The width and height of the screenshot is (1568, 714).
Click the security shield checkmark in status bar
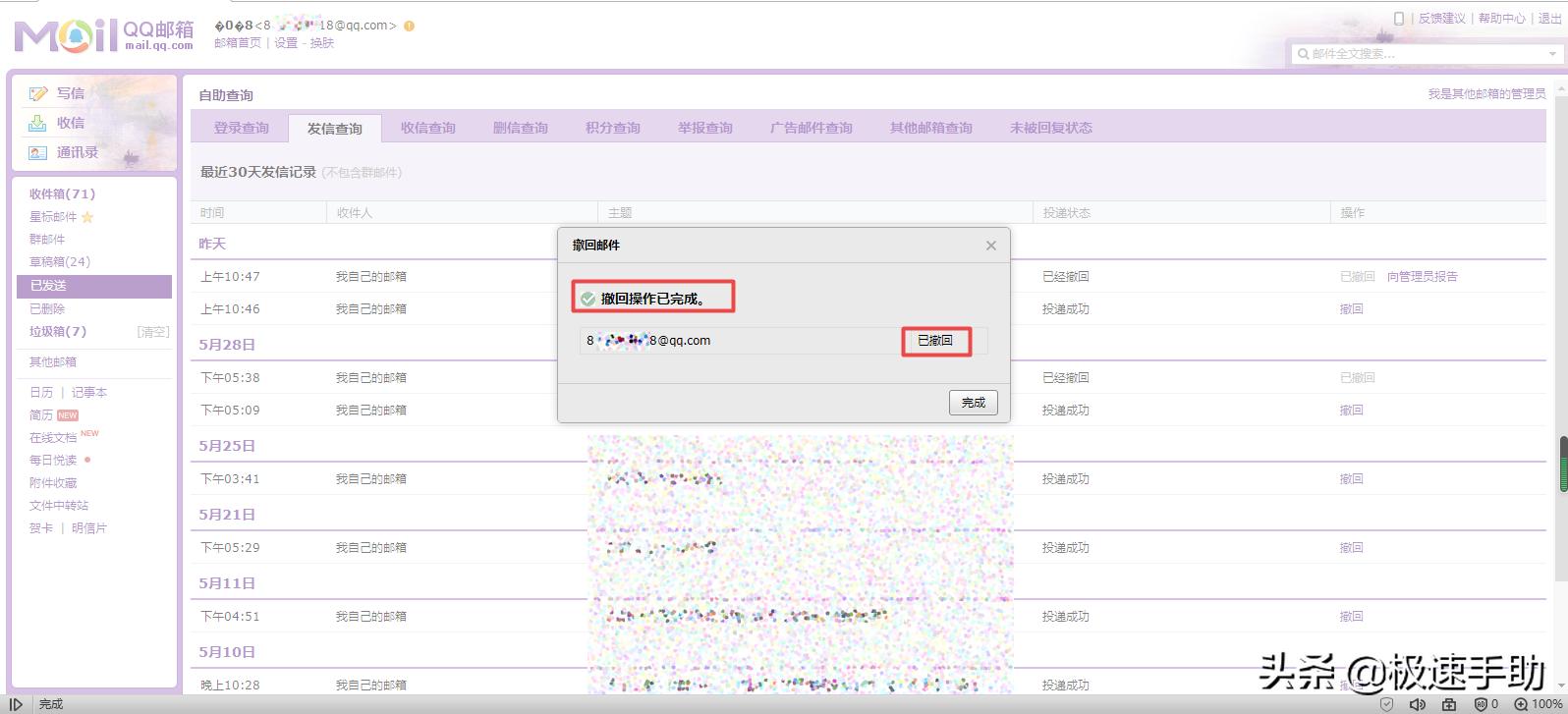pos(1386,704)
